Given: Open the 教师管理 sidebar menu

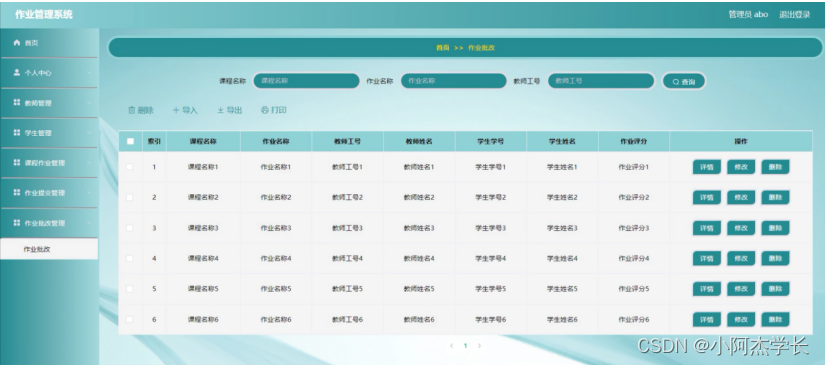Looking at the screenshot, I should point(49,103).
